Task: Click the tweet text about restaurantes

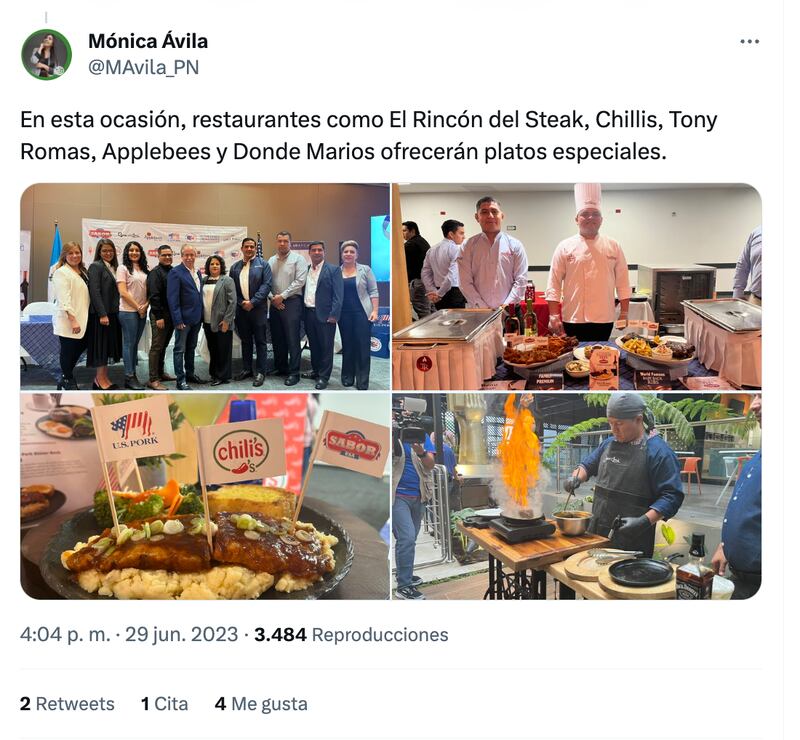Action: [x=369, y=135]
